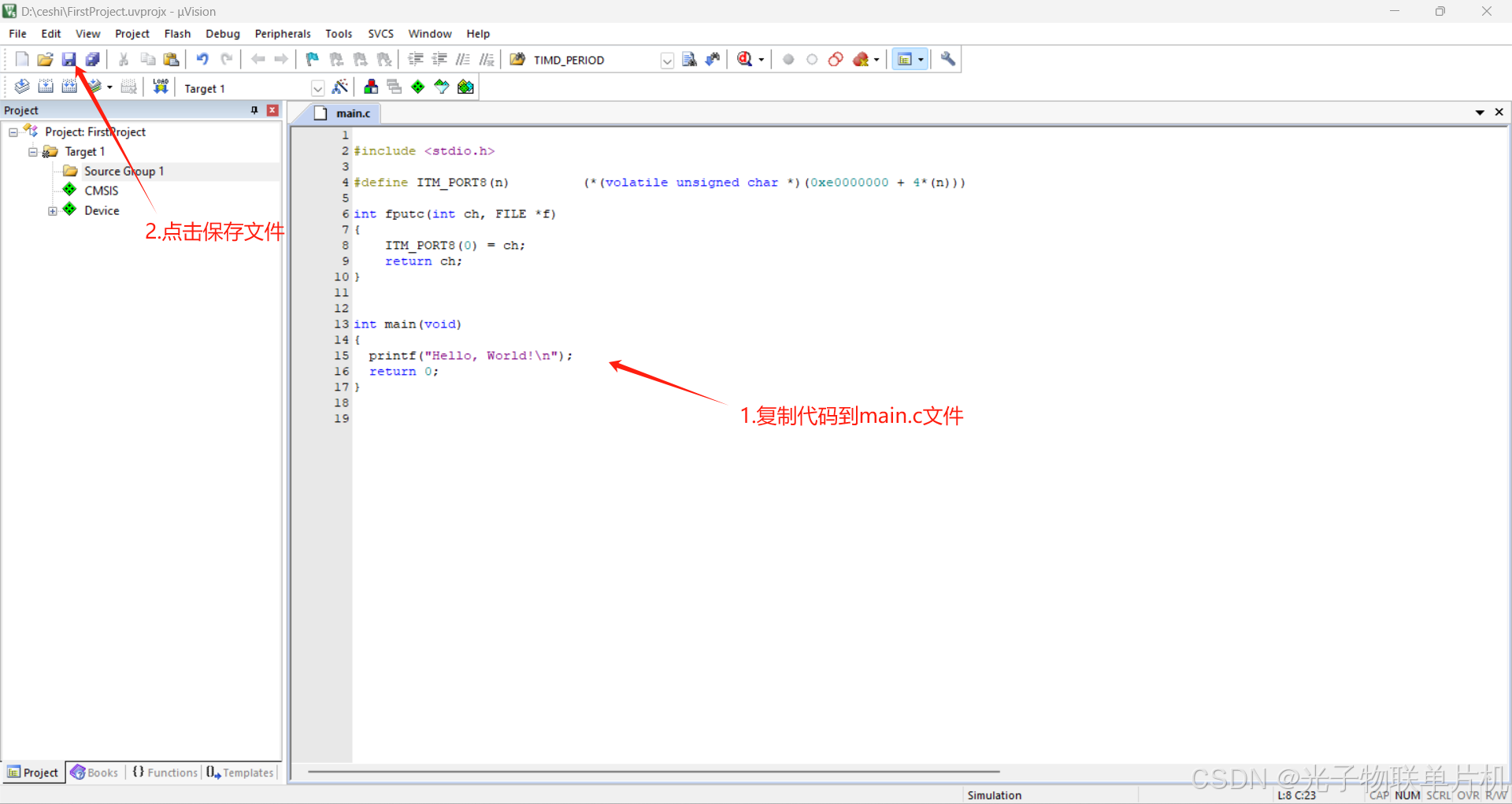Click inside the TIMD_PERIOD find field
Image resolution: width=1512 pixels, height=804 pixels.
pyautogui.click(x=595, y=61)
